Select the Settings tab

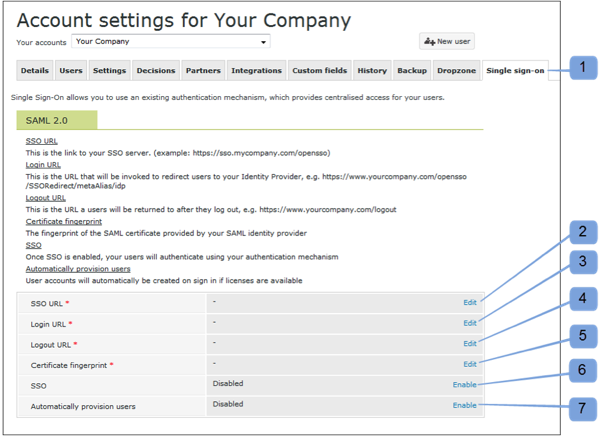coord(109,71)
